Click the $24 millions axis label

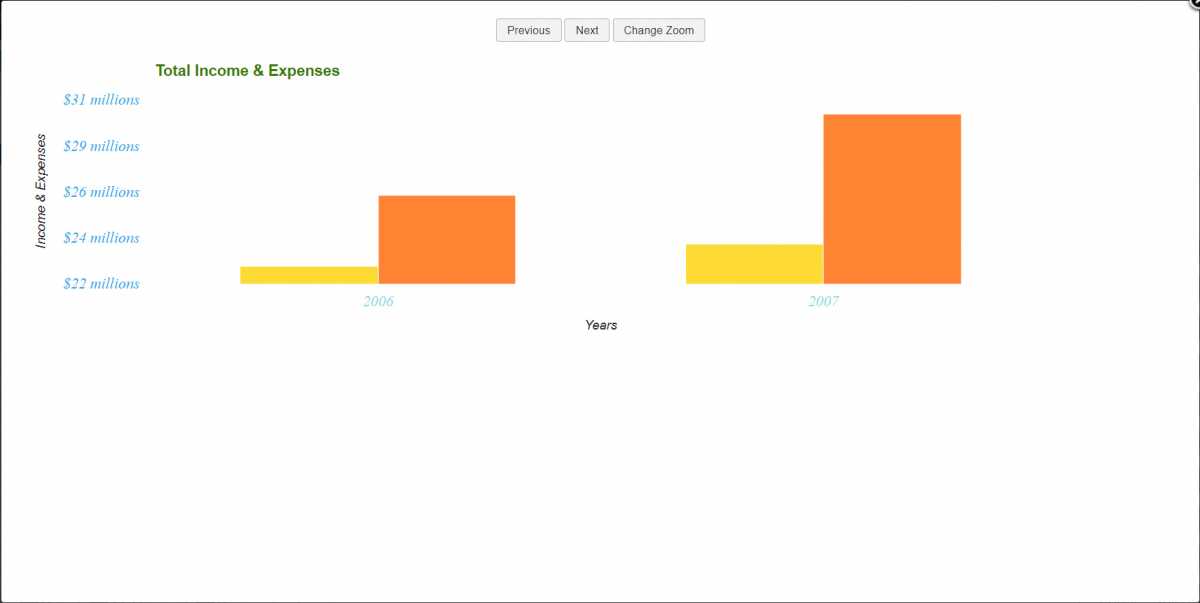101,238
